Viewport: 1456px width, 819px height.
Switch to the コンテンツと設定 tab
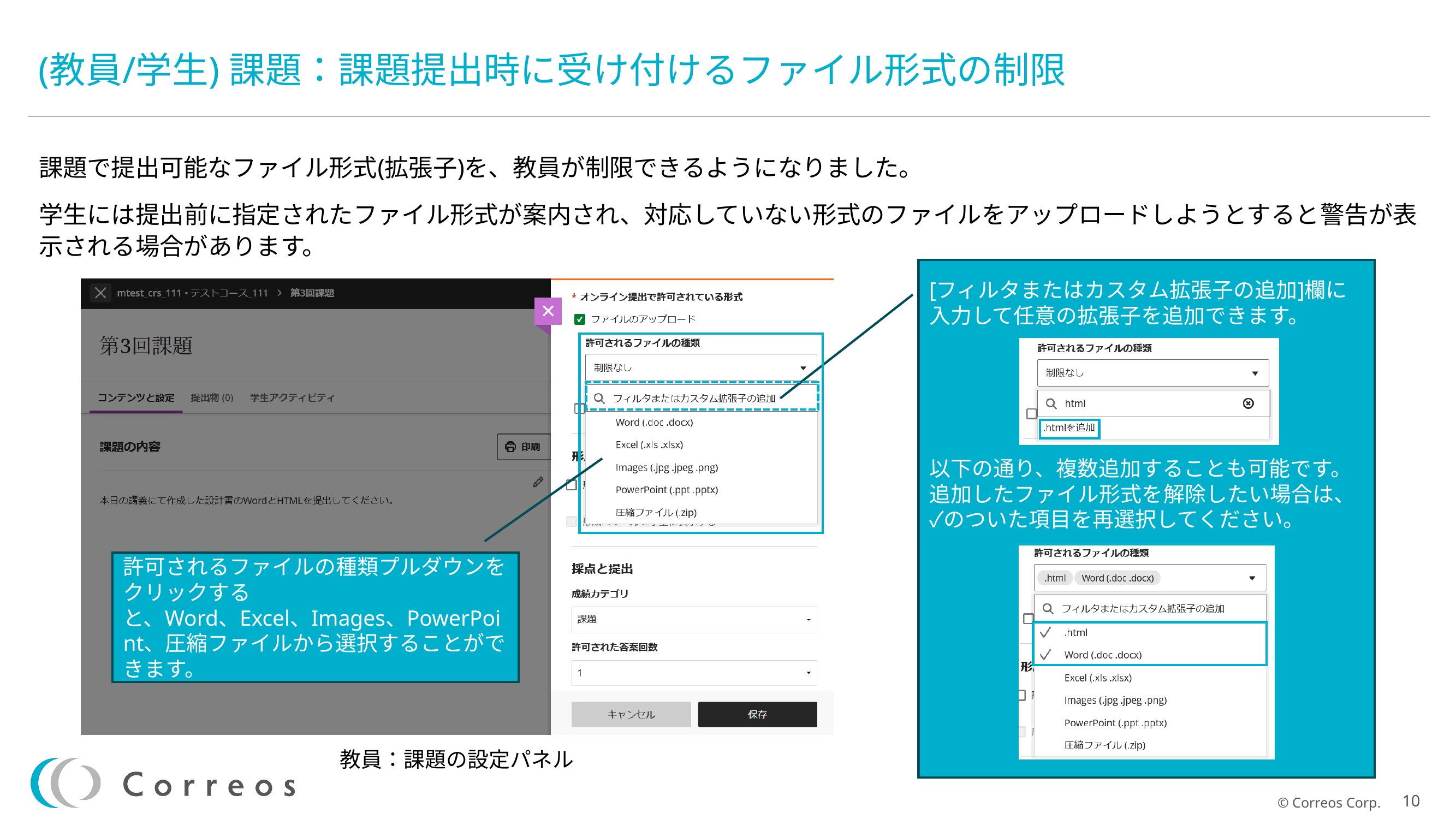click(x=135, y=397)
